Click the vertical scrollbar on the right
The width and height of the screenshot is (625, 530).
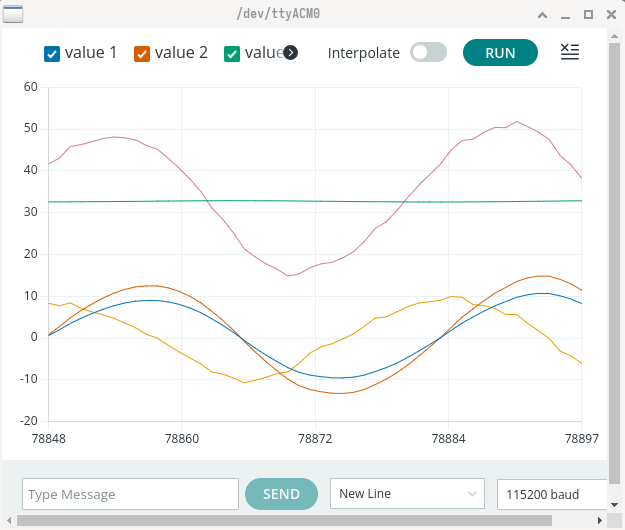614,250
